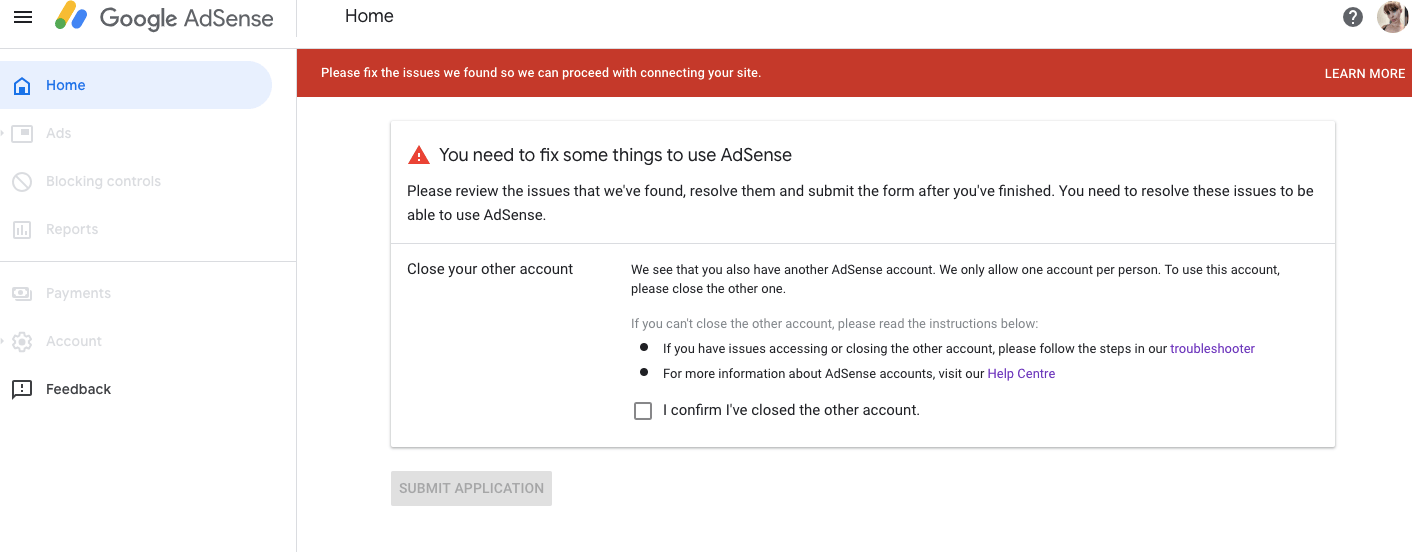Open the user profile avatar
The image size is (1412, 552).
[x=1392, y=17]
